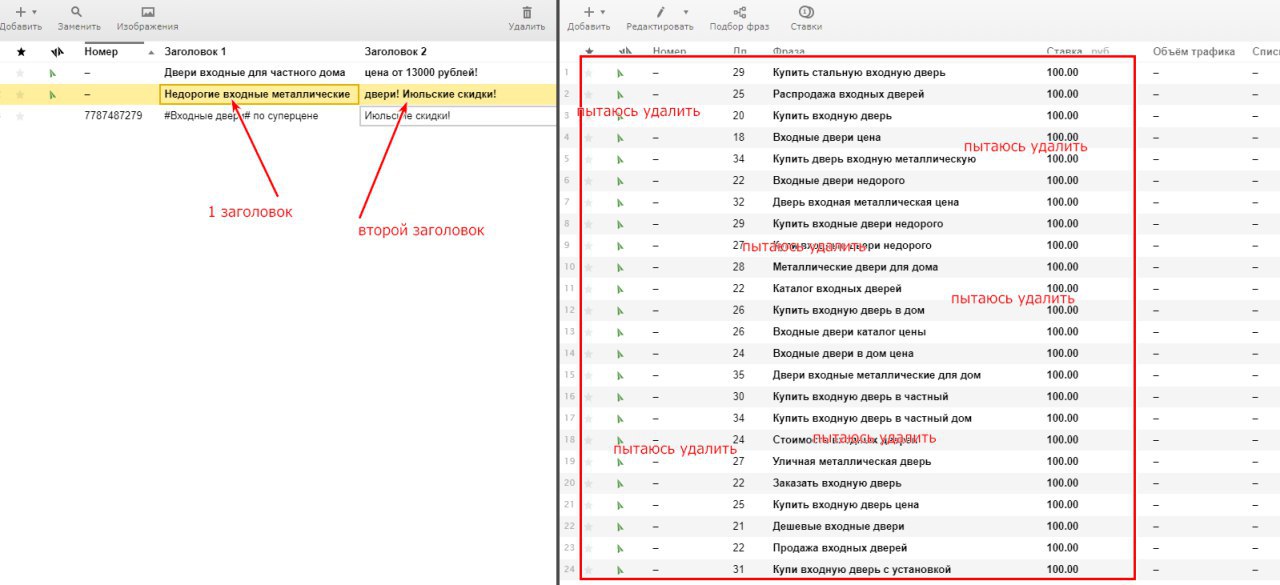Click the sort arrow beside Номер header
Viewport: 1280px width, 585px height.
coord(151,51)
